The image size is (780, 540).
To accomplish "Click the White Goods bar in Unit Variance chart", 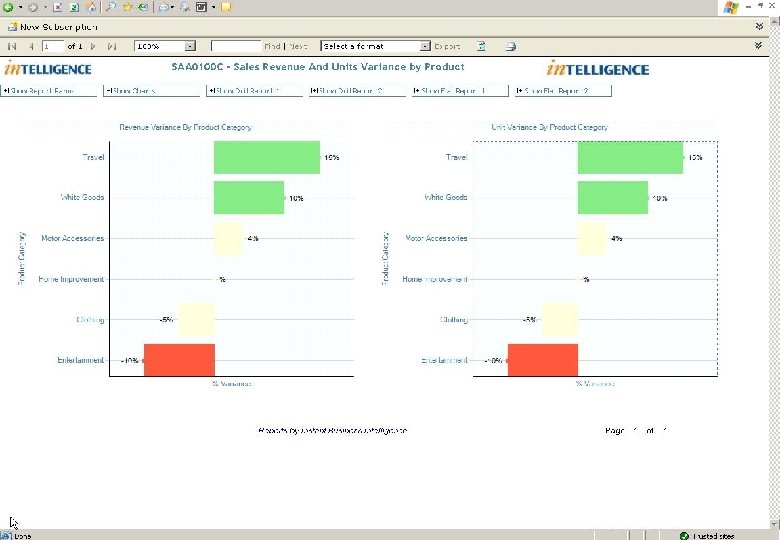I will pos(613,198).
